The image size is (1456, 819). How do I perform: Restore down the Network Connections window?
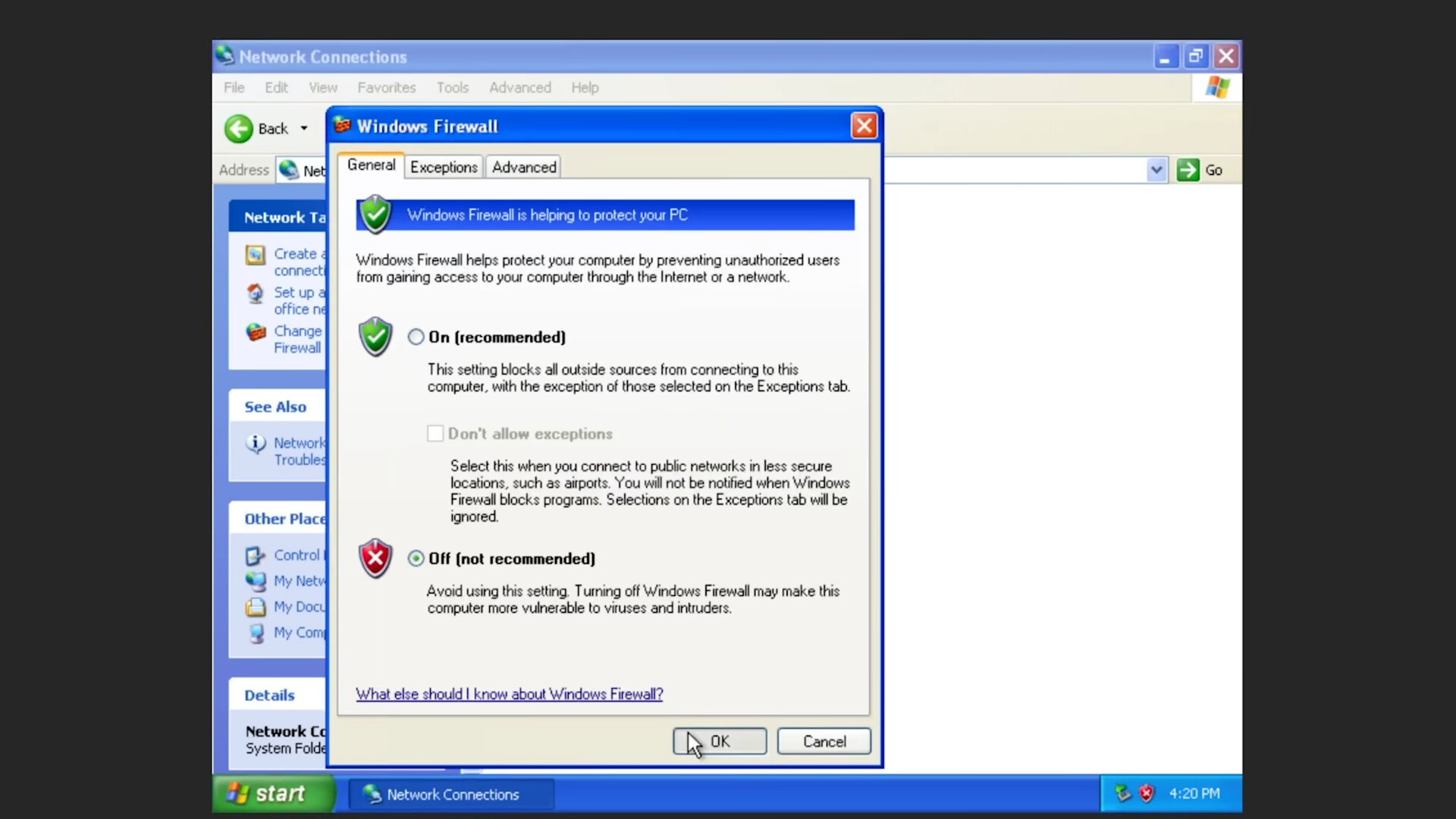1196,56
